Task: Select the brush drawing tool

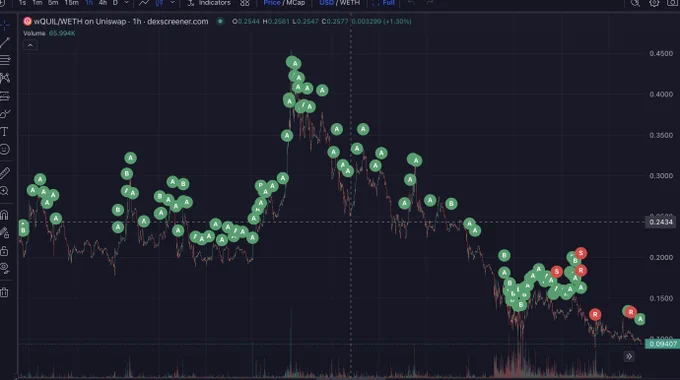Action: tap(5, 114)
